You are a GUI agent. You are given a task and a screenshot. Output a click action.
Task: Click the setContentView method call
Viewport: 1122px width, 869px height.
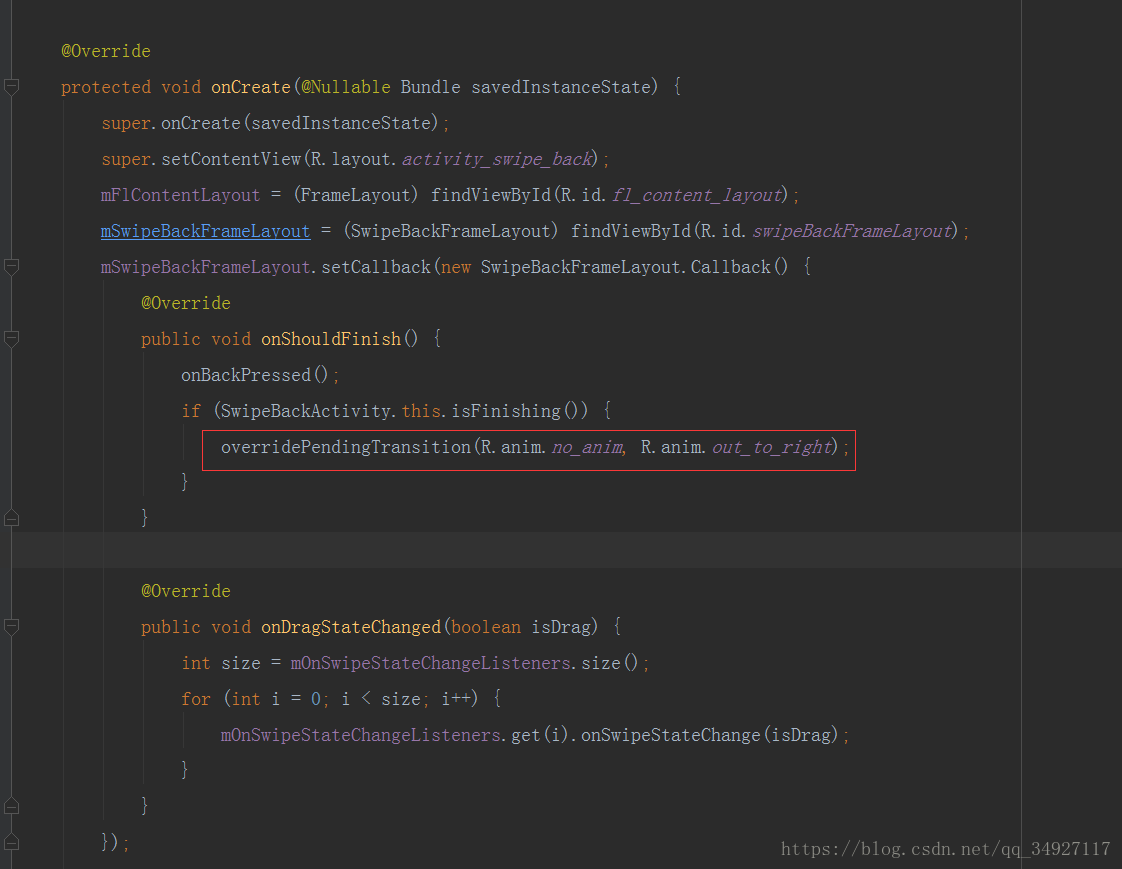[231, 159]
